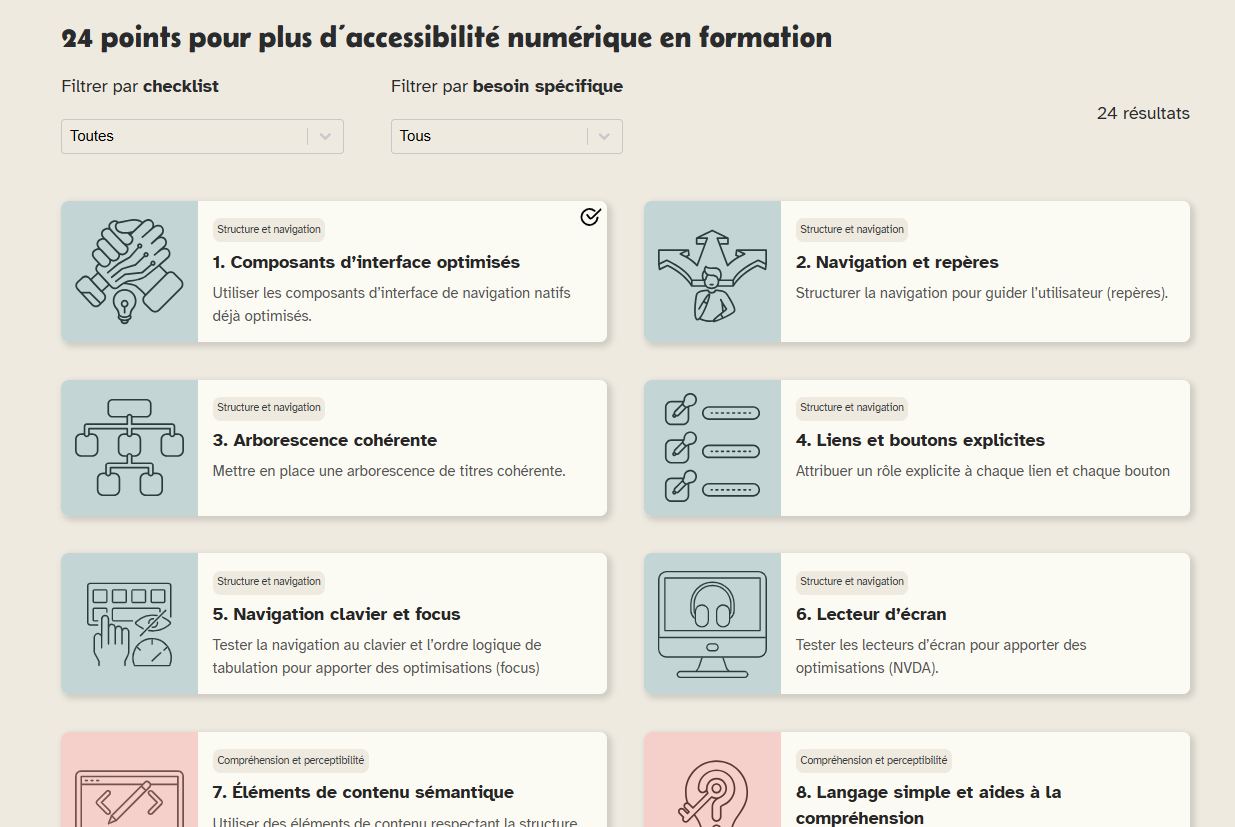Screen dimensions: 1235x827
Task: Select the 'Structure et navigation' tag on card 2
Action: pyautogui.click(x=851, y=230)
